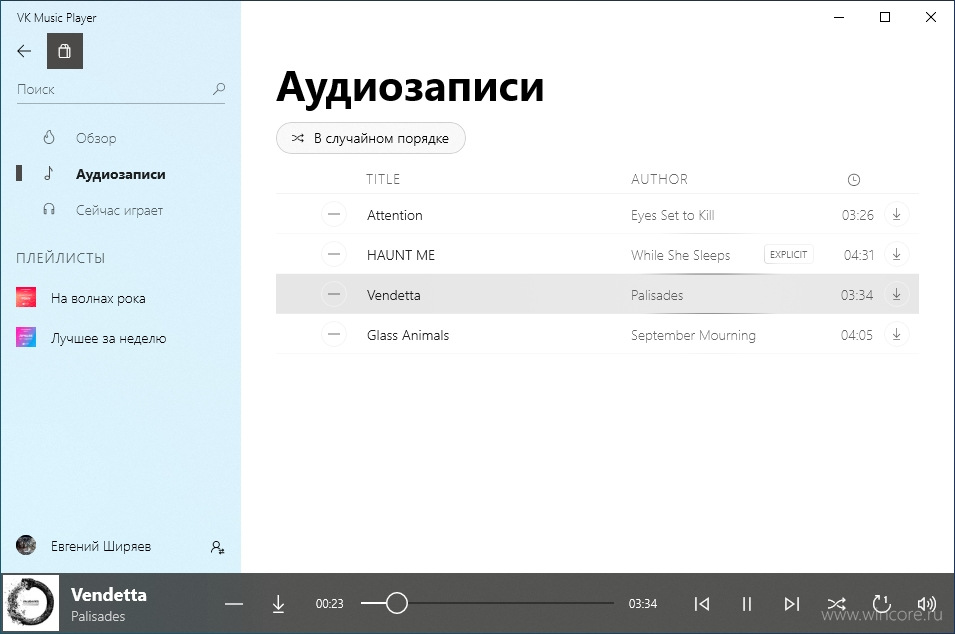The height and width of the screenshot is (634, 955).
Task: Click the playback progress slider knob
Action: (x=396, y=603)
